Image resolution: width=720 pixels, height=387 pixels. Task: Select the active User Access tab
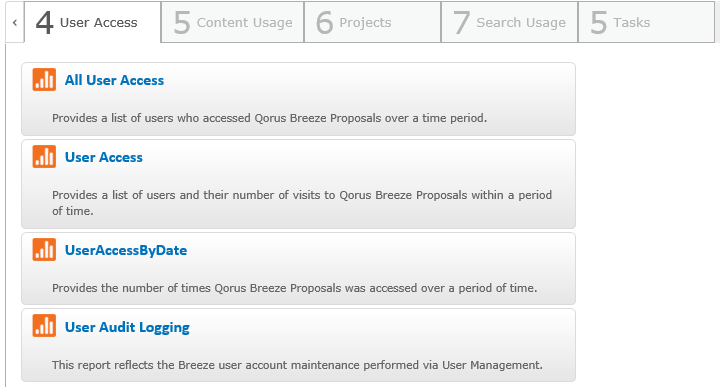tap(93, 22)
